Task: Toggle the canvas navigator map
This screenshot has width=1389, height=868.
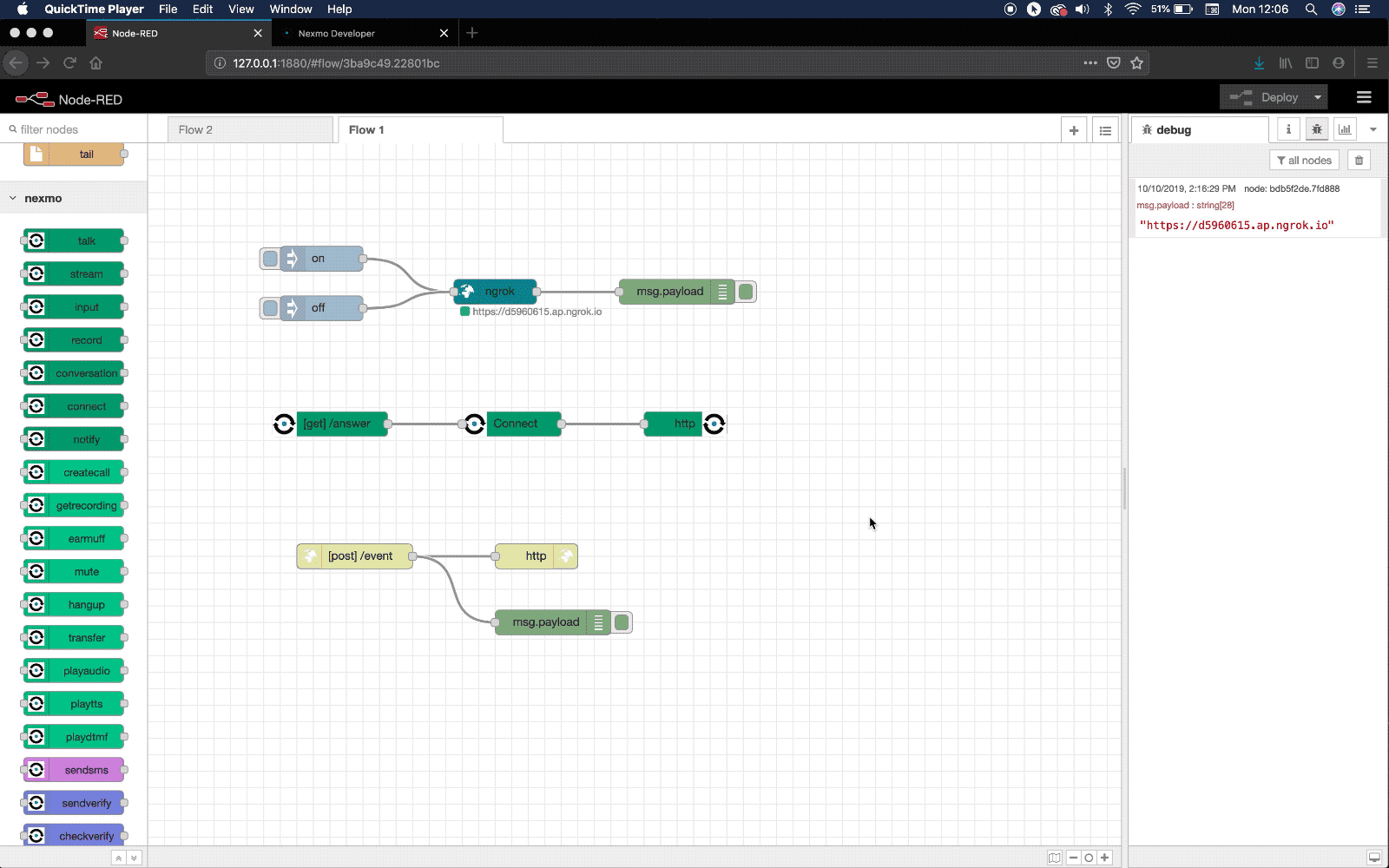Action: 1054,858
